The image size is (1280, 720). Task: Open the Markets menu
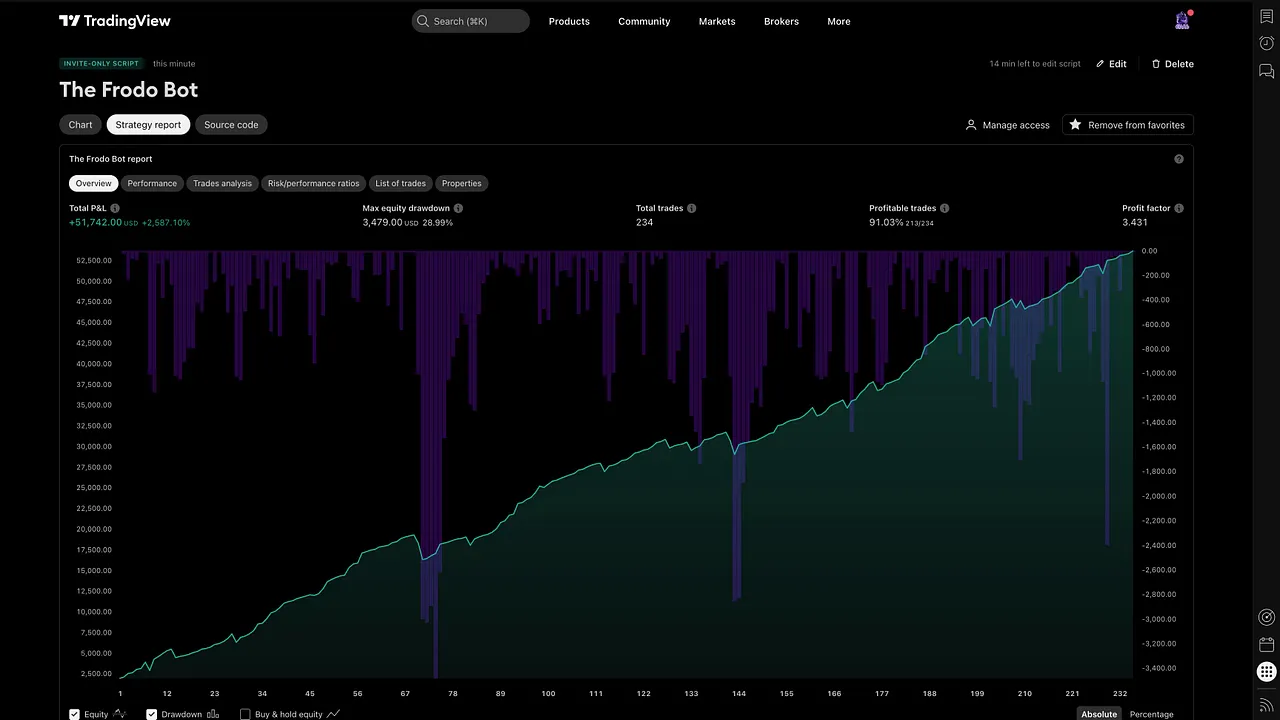pyautogui.click(x=717, y=21)
